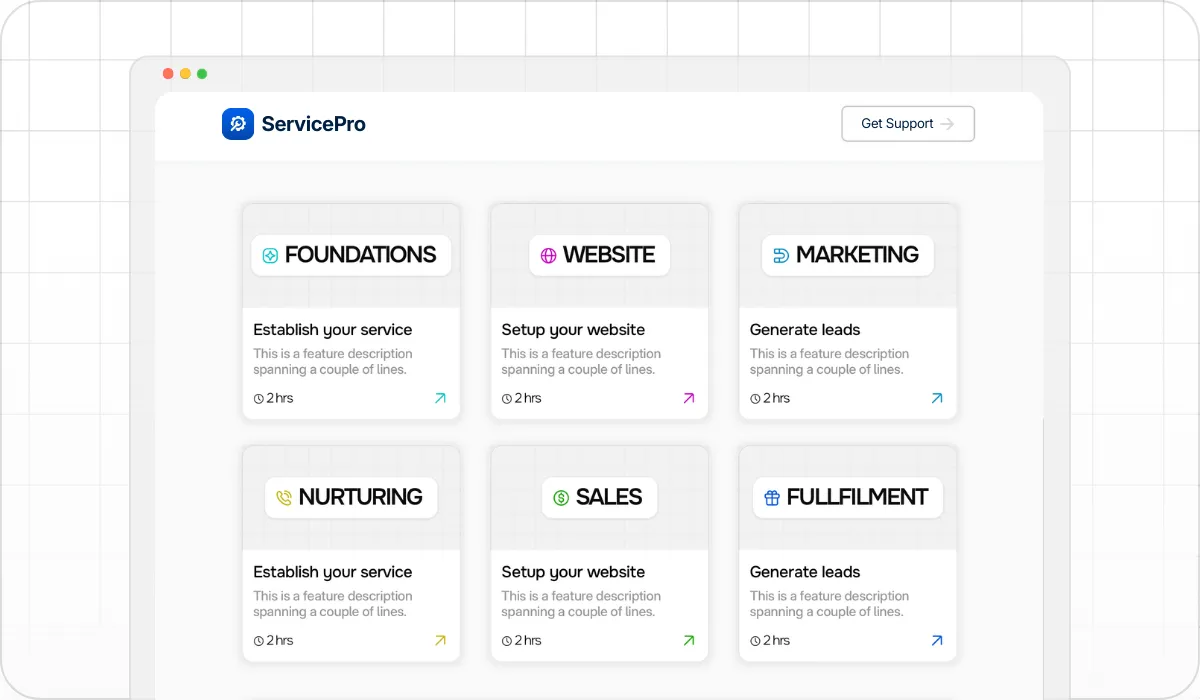Open Sales card via green arrow
This screenshot has width=1200, height=700.
(x=688, y=640)
